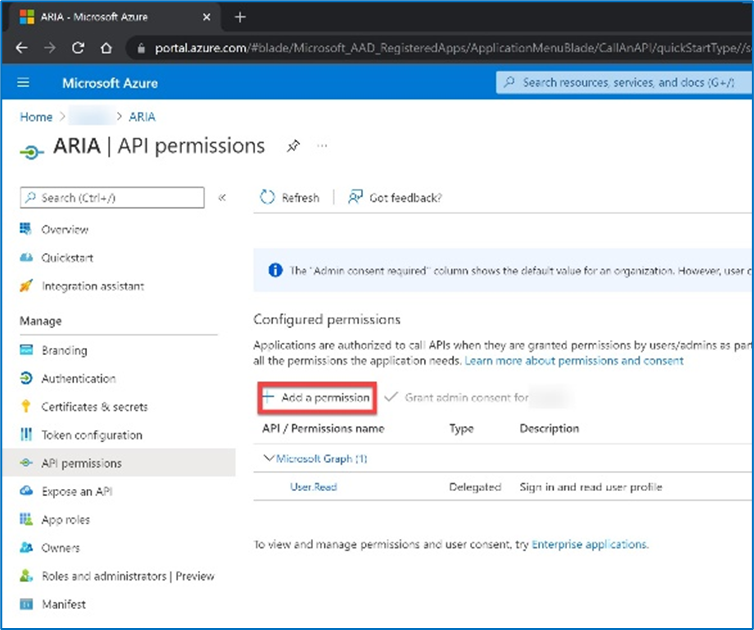The width and height of the screenshot is (754, 630).
Task: Focus the Search resources, services, and docs box
Action: coord(624,82)
